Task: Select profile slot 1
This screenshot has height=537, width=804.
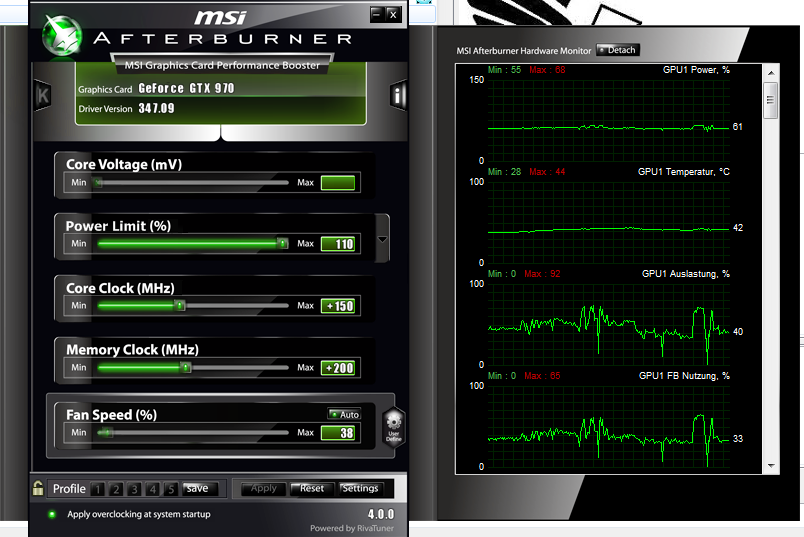Action: point(97,489)
